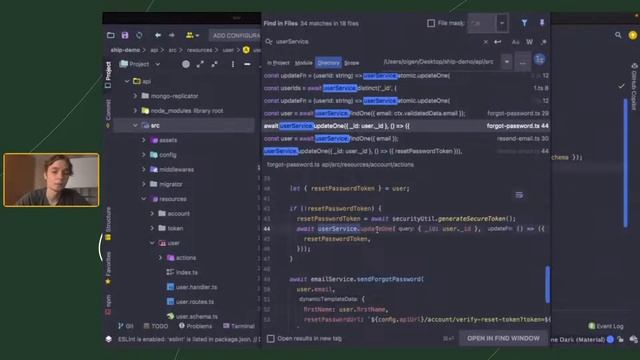640x360 pixels.
Task: Click the search magnifier icon at top right
Action: [x=618, y=36]
